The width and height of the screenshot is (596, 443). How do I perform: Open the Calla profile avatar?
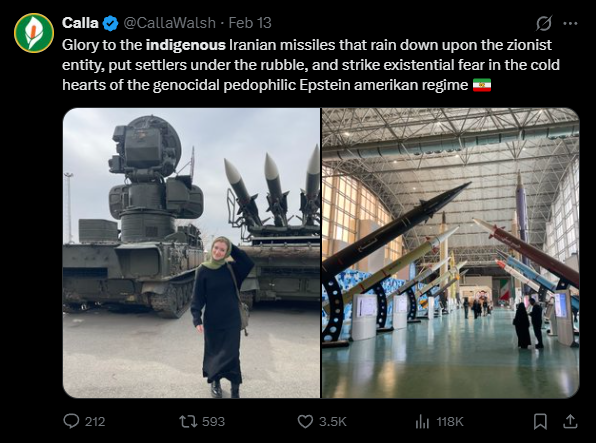click(x=34, y=33)
